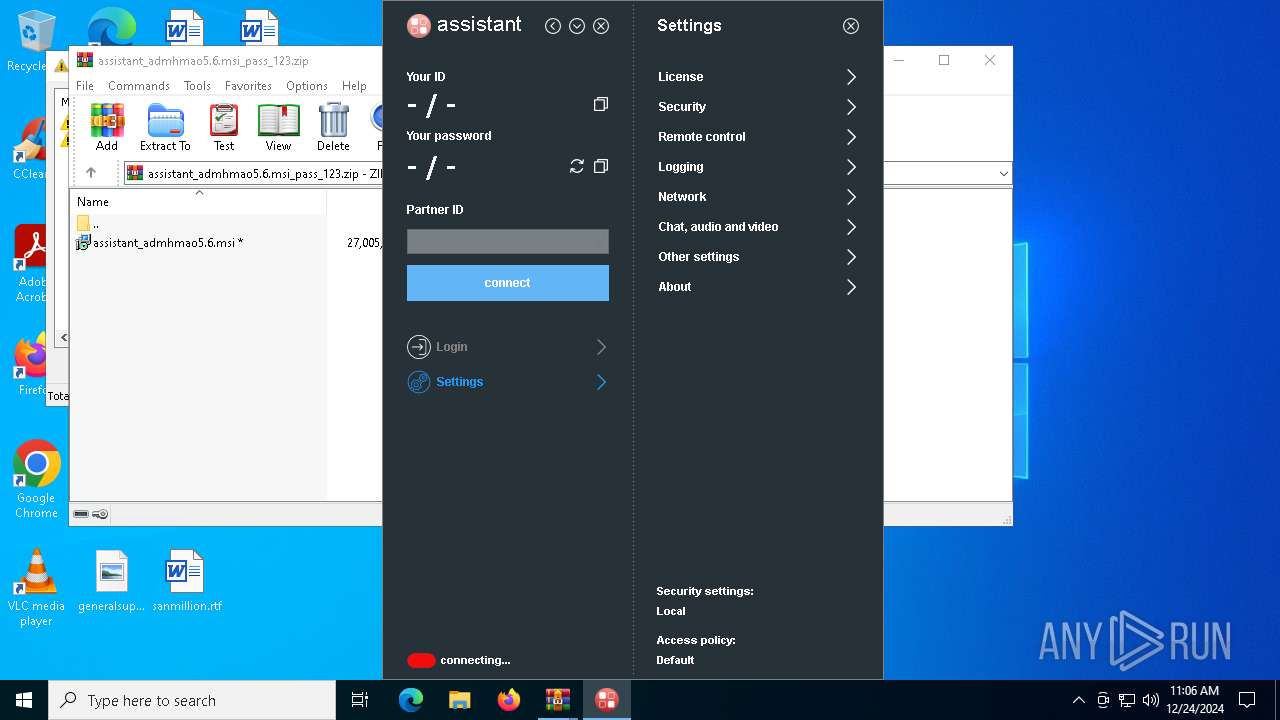Open Task View on taskbar
Image resolution: width=1280 pixels, height=720 pixels.
(361, 700)
